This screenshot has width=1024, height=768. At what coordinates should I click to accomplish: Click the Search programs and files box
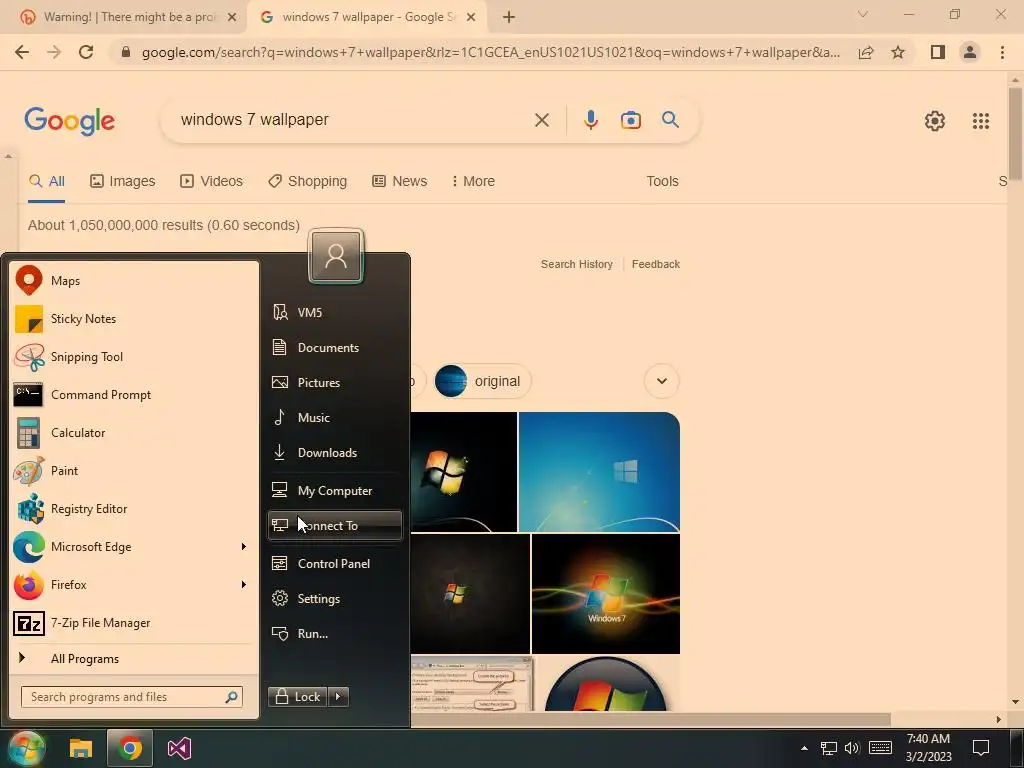132,697
